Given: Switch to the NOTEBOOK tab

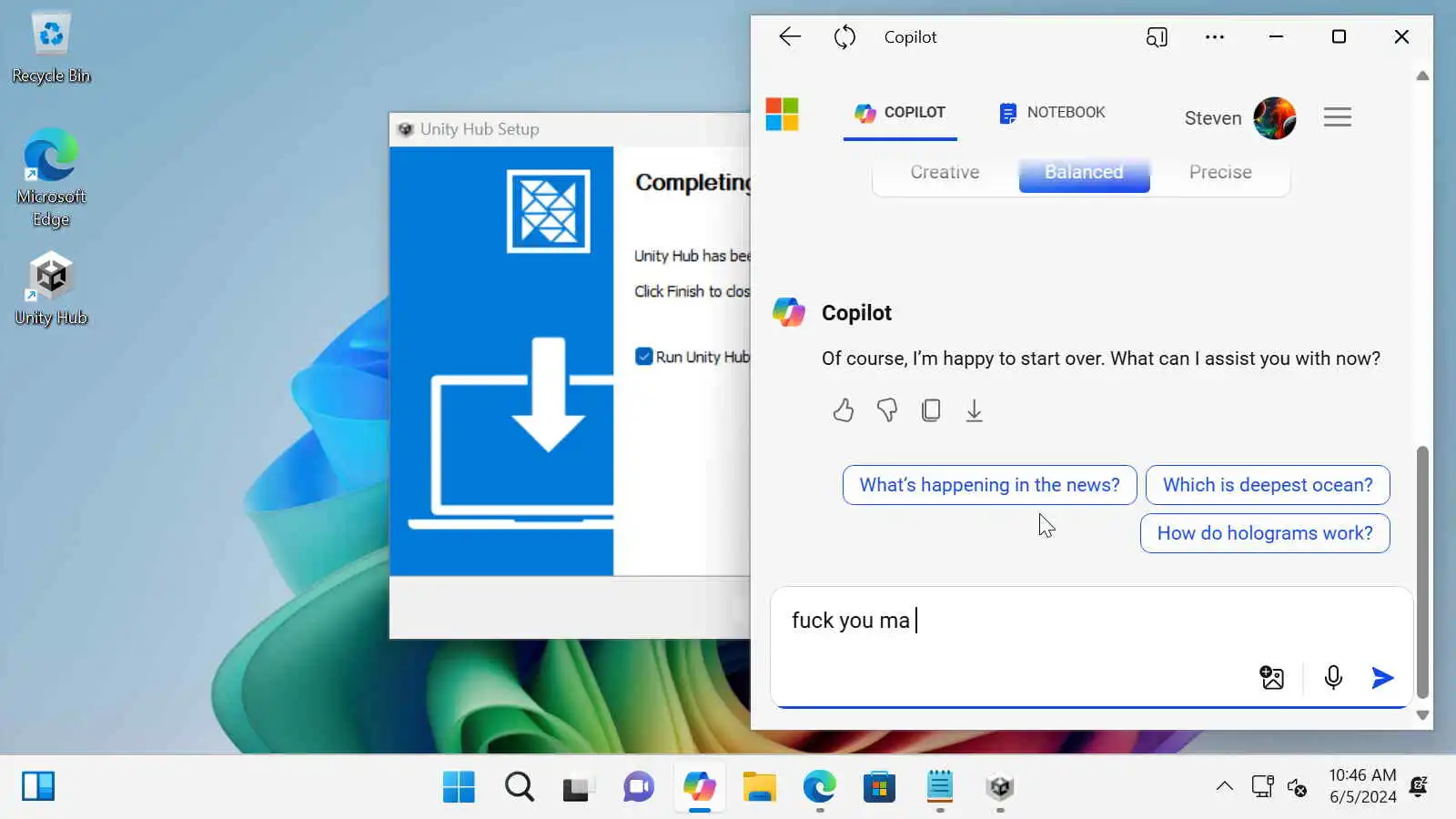Looking at the screenshot, I should [x=1052, y=113].
